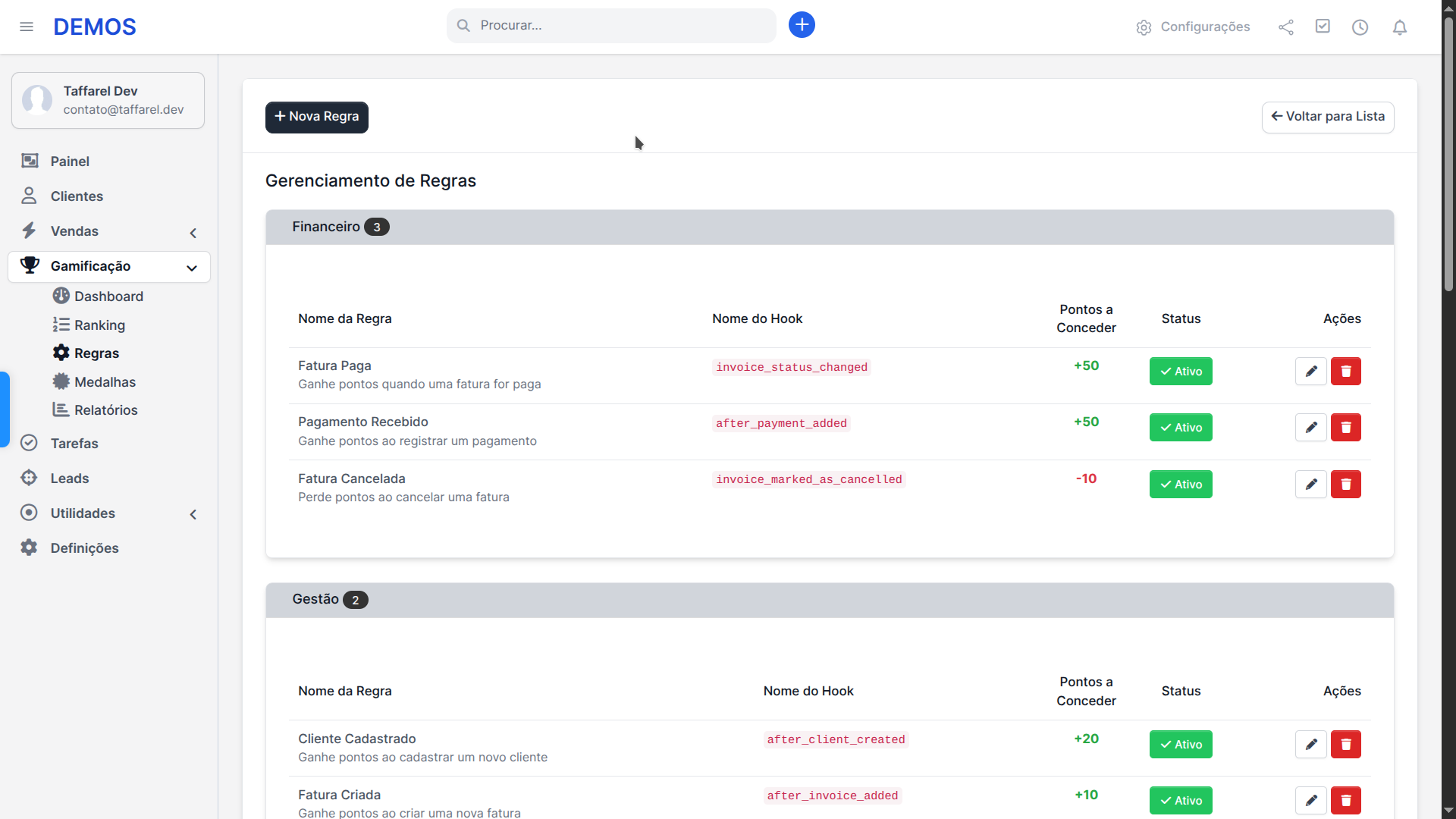Select the share icon near Configurações
Image resolution: width=1456 pixels, height=819 pixels.
[x=1285, y=27]
